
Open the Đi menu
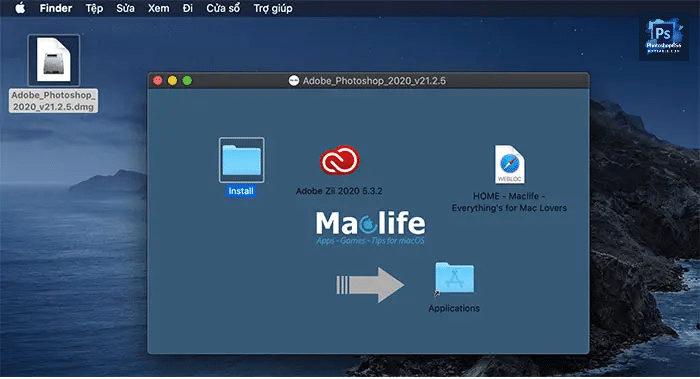pos(188,8)
